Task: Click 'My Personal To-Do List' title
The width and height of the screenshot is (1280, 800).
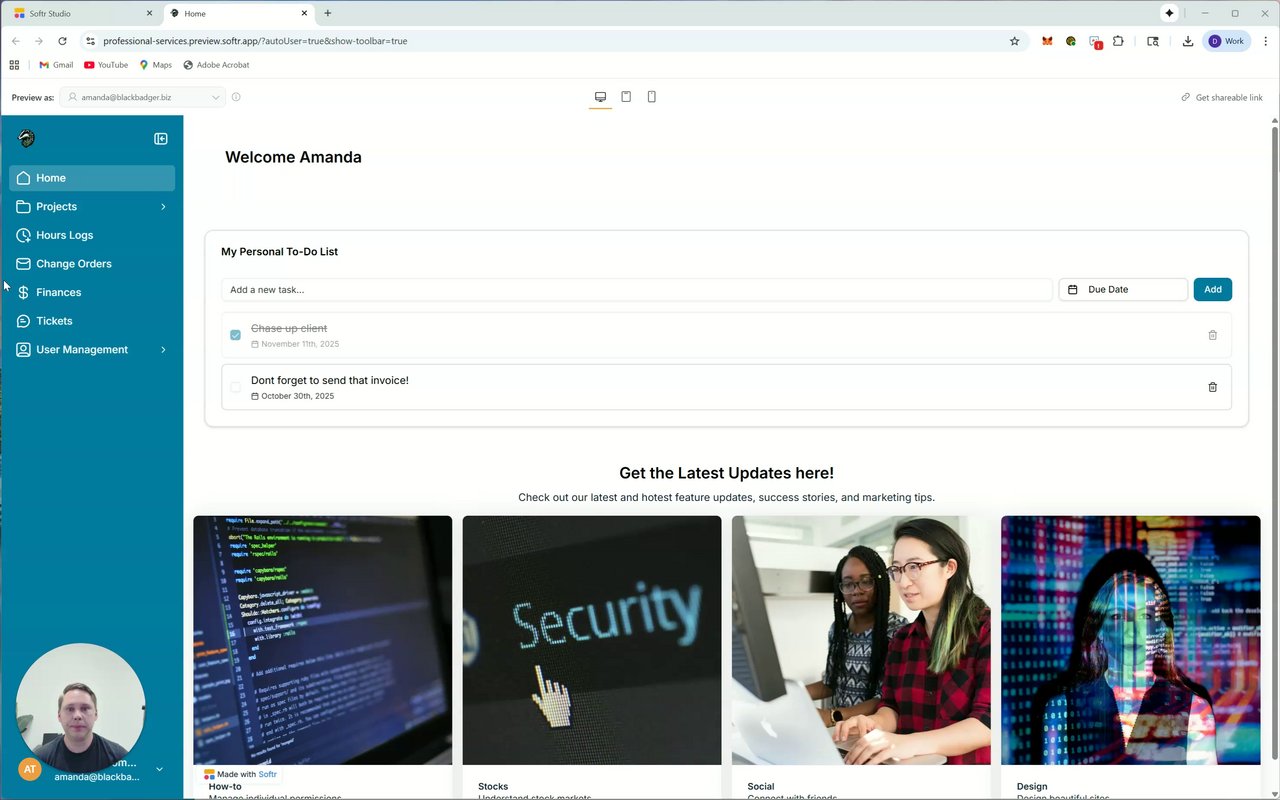Action: tap(279, 252)
